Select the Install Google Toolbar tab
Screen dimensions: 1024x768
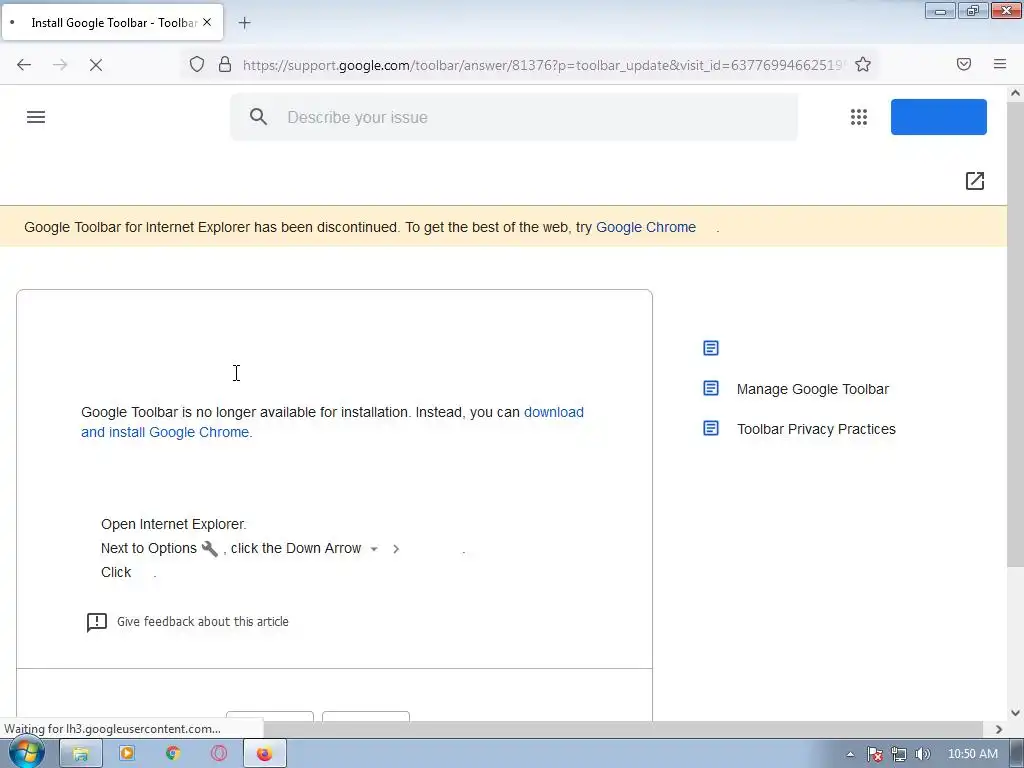112,22
